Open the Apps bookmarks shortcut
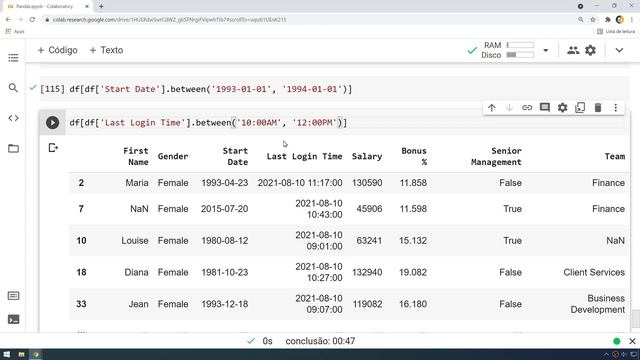The height and width of the screenshot is (360, 640). coord(15,31)
